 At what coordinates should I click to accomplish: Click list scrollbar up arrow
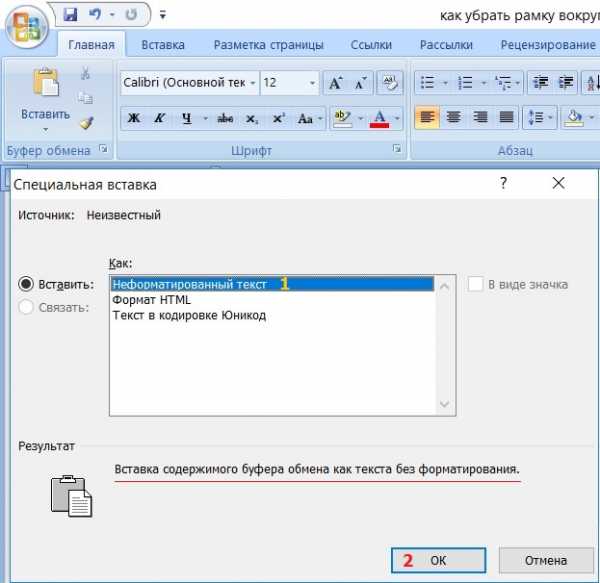pos(445,286)
